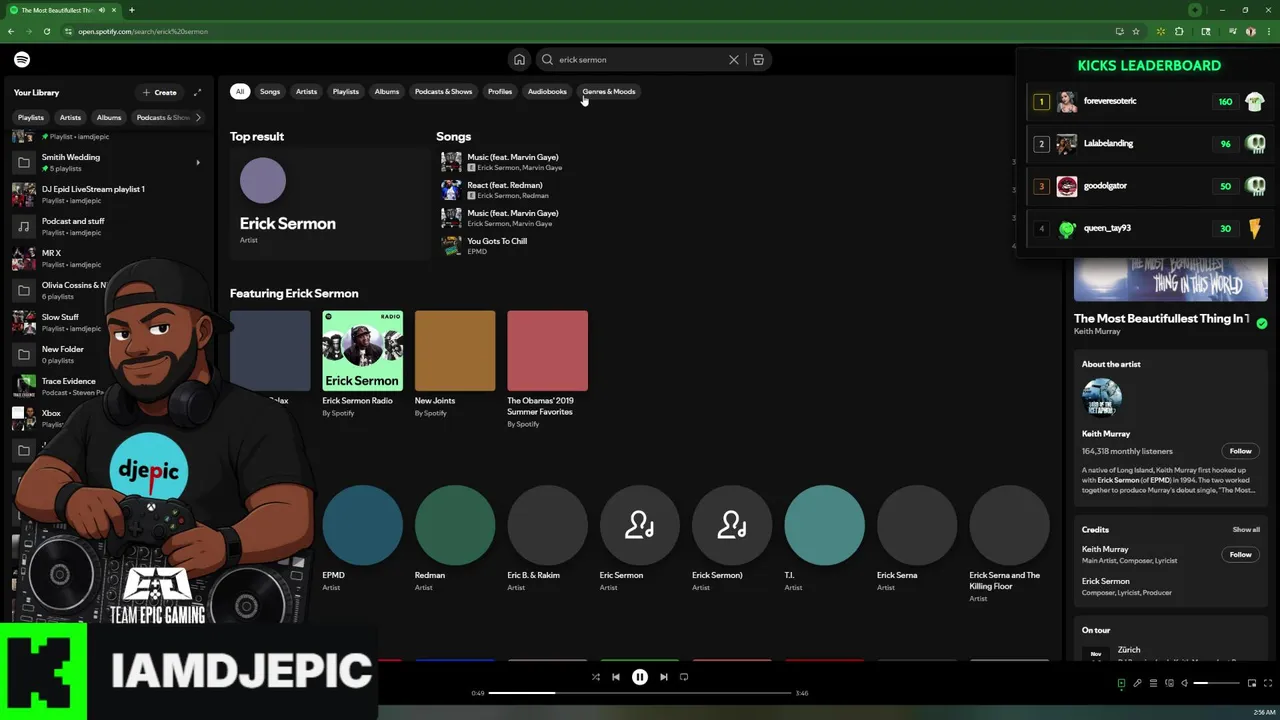Click Show all in Credits
Image resolution: width=1280 pixels, height=720 pixels.
(1246, 530)
